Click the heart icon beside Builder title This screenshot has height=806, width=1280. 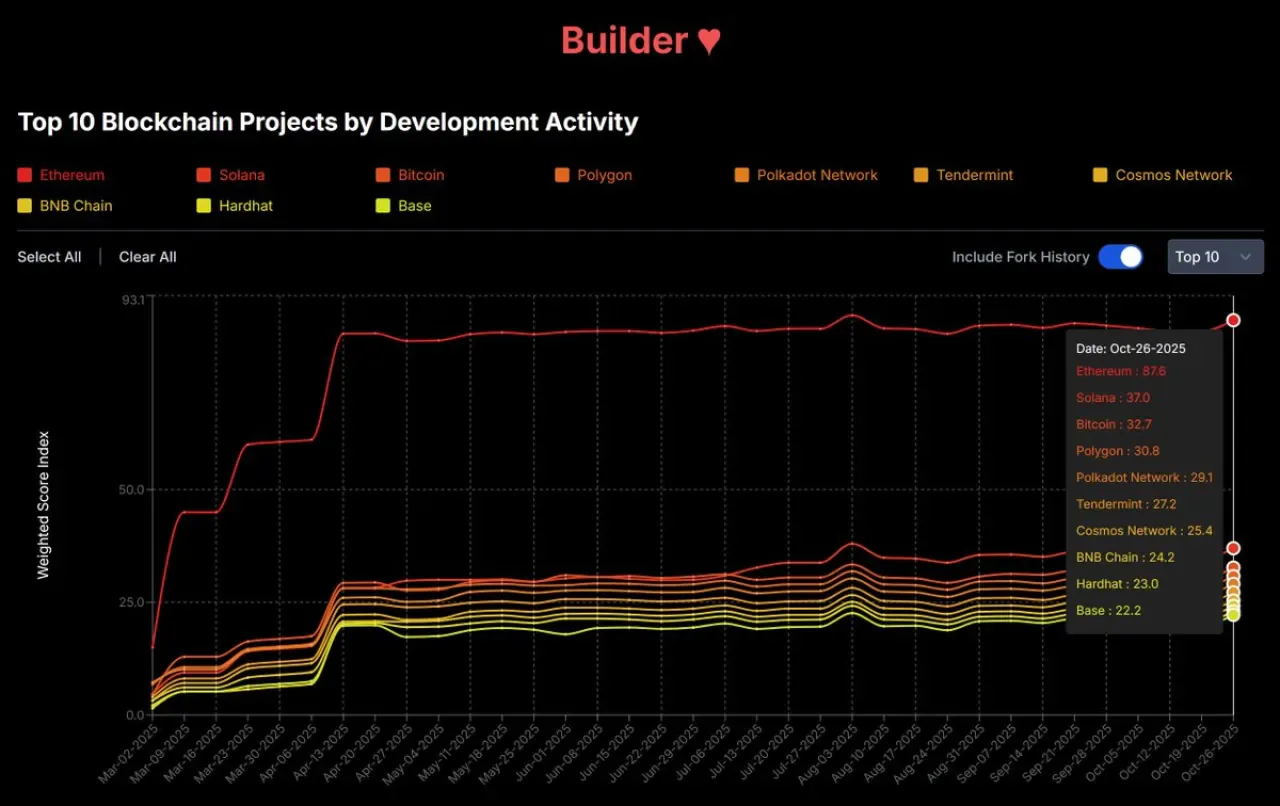[x=709, y=41]
